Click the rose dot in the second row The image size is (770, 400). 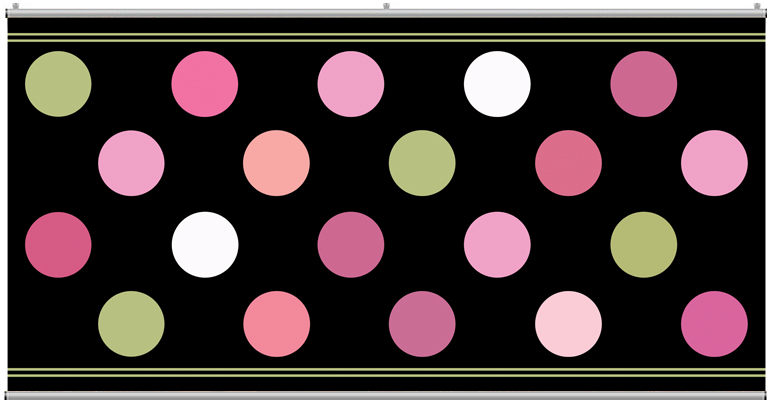tap(568, 163)
